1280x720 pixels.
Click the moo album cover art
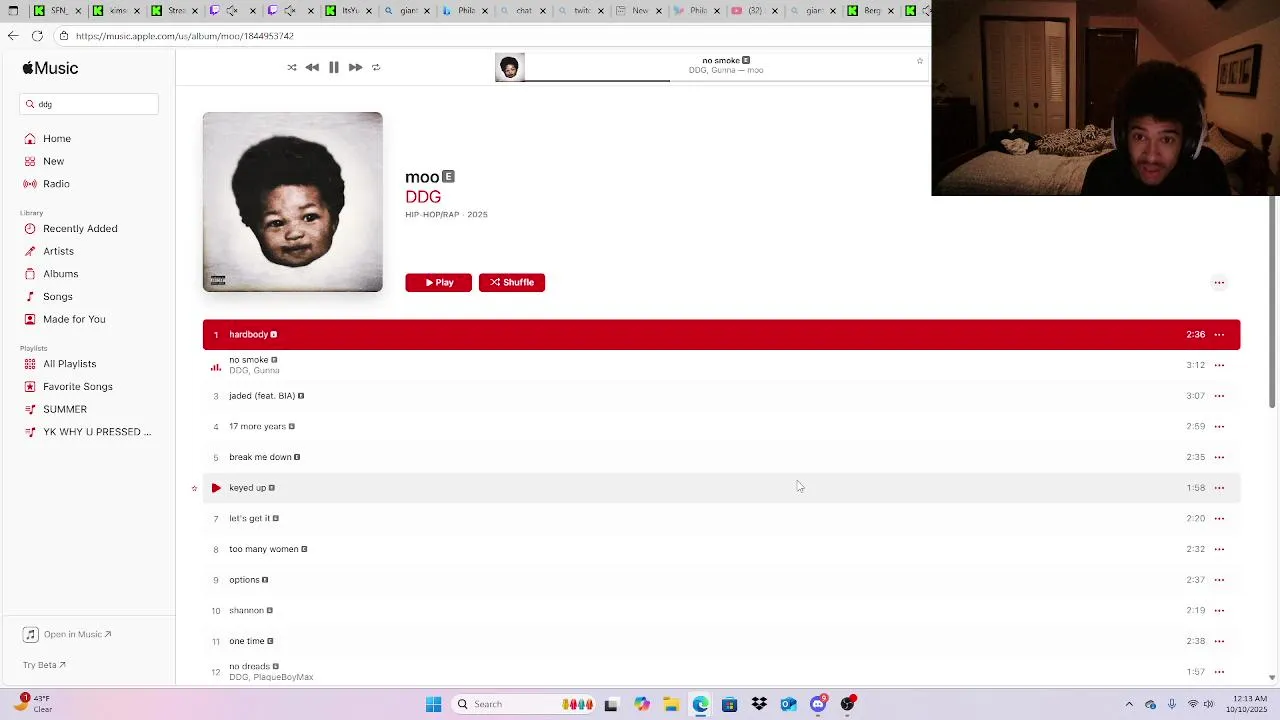[292, 202]
